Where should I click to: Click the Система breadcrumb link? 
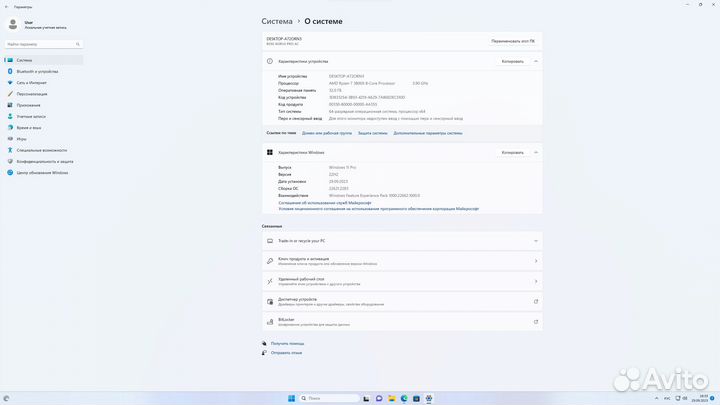[x=277, y=21]
